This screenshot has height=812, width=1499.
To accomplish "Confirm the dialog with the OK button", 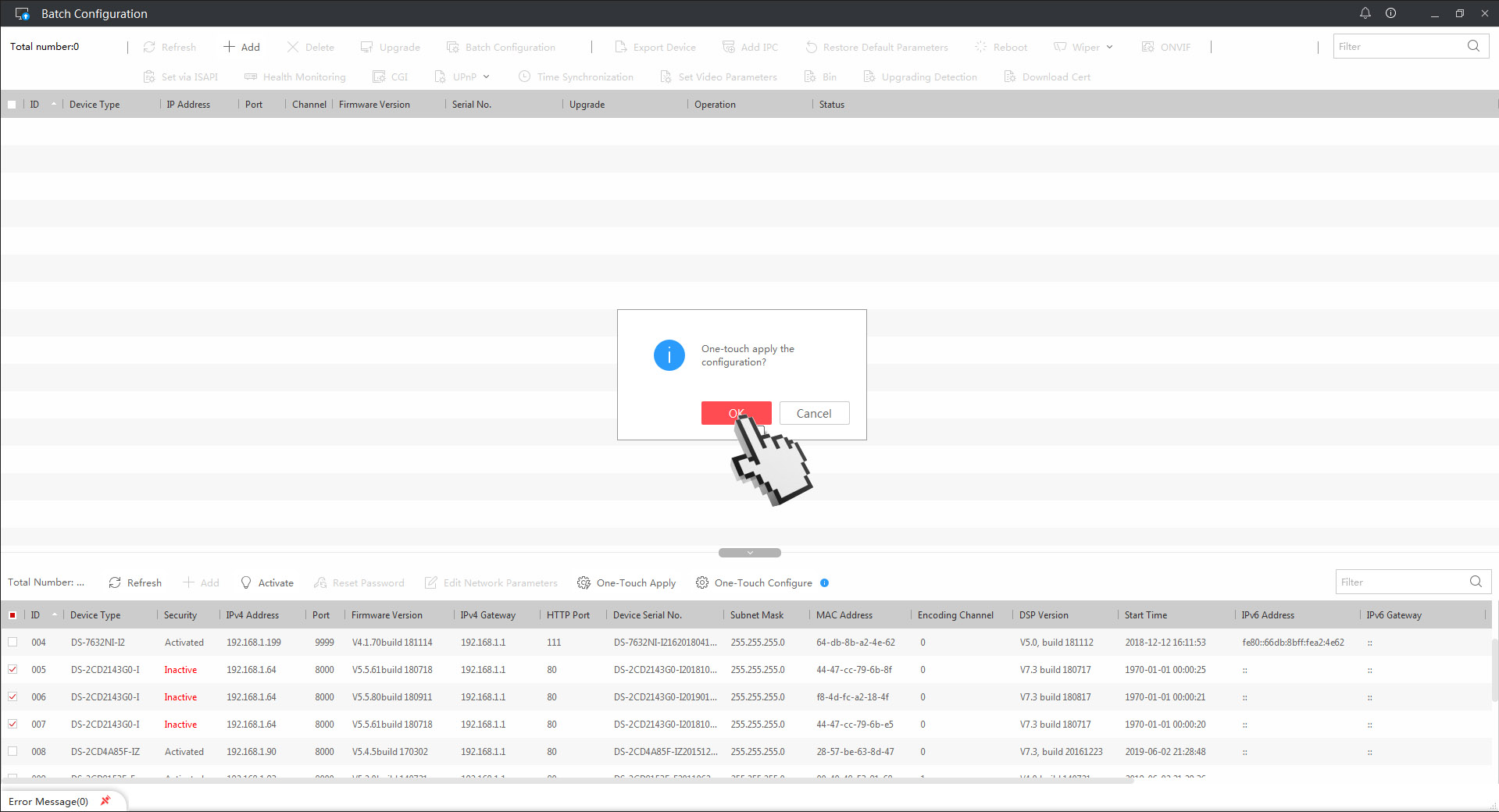I will pyautogui.click(x=736, y=413).
